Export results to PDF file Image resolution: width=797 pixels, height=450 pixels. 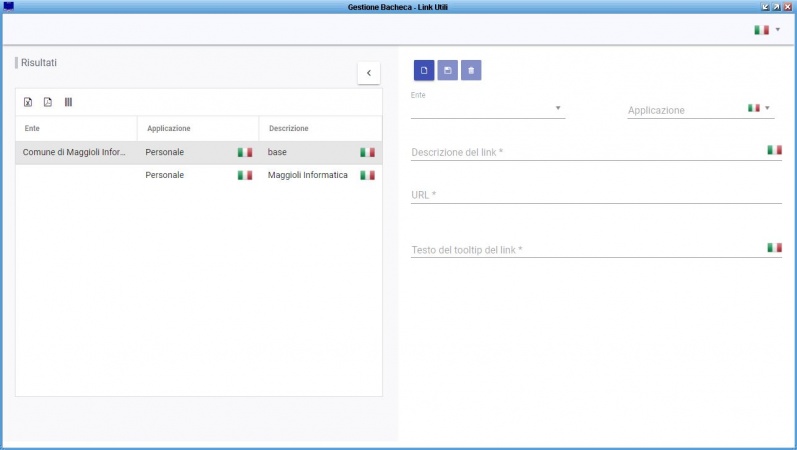(48, 102)
